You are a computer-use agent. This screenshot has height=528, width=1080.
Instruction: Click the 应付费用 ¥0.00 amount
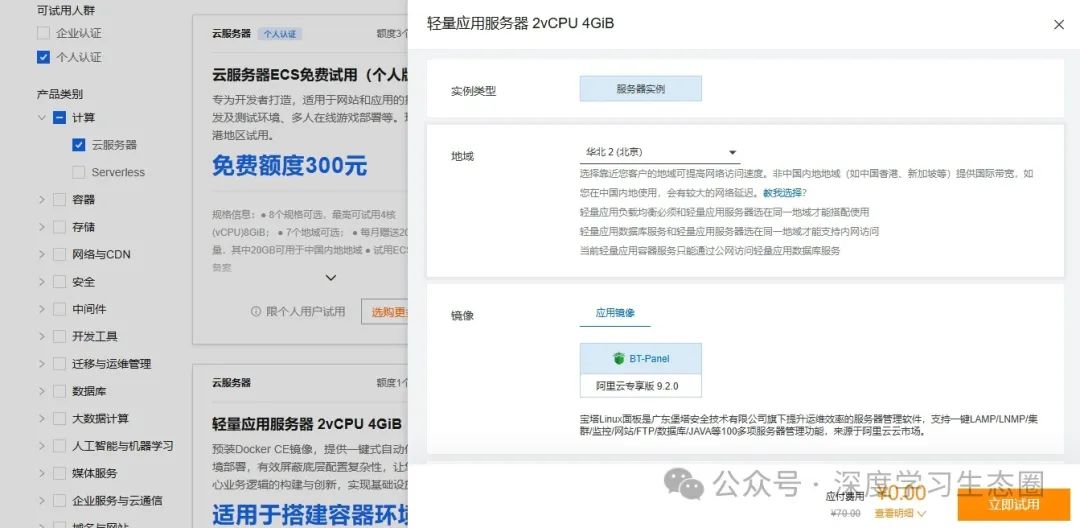click(902, 493)
